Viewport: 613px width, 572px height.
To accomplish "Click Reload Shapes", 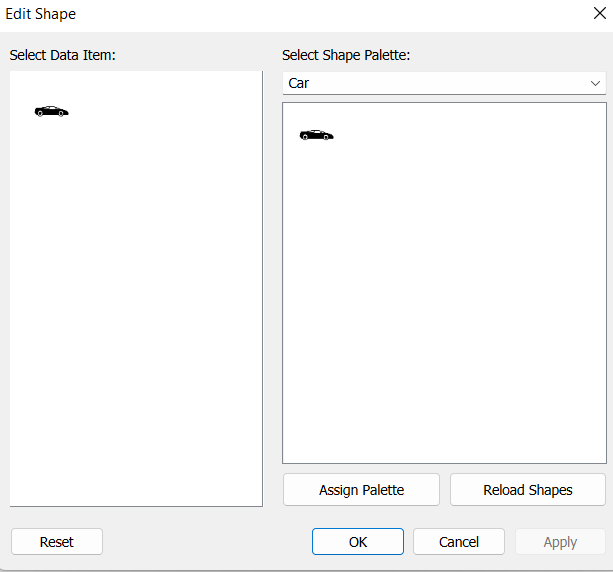I will point(527,490).
